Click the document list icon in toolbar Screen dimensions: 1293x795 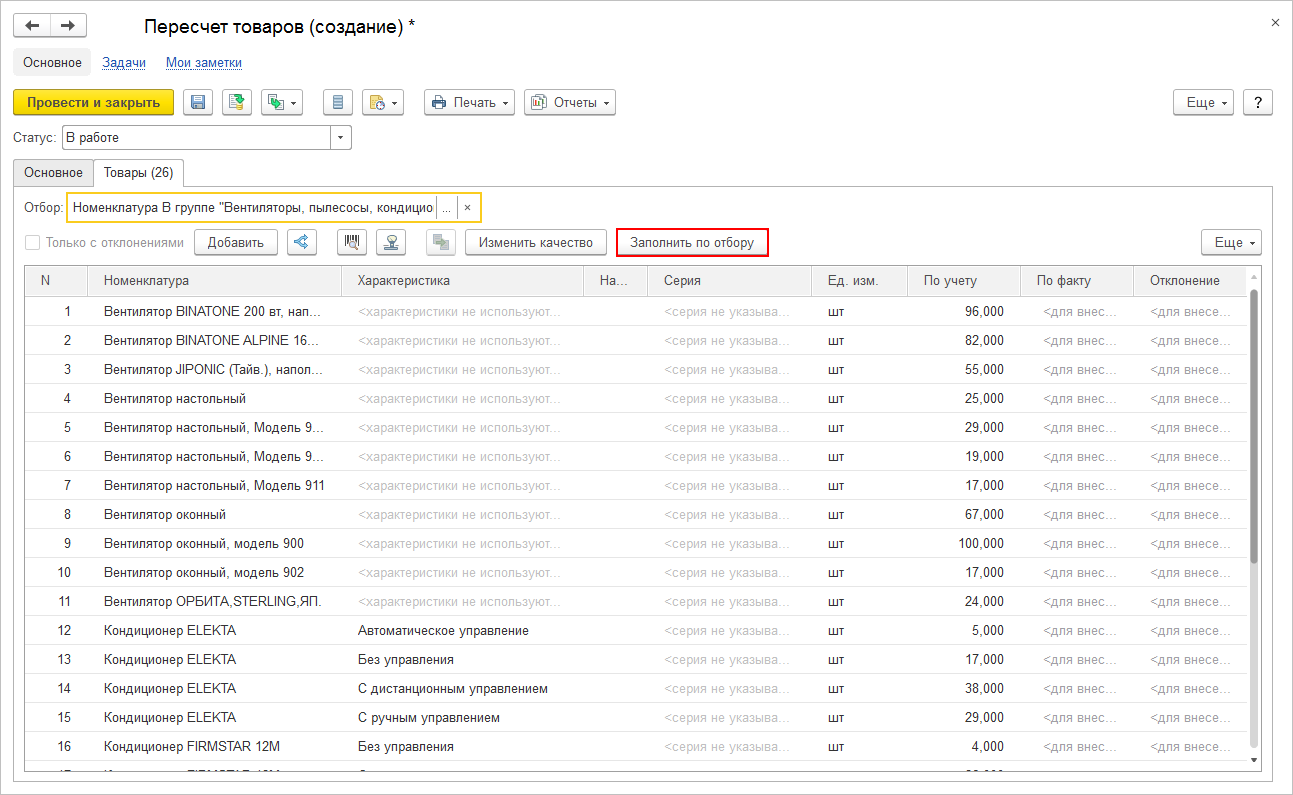tap(338, 102)
